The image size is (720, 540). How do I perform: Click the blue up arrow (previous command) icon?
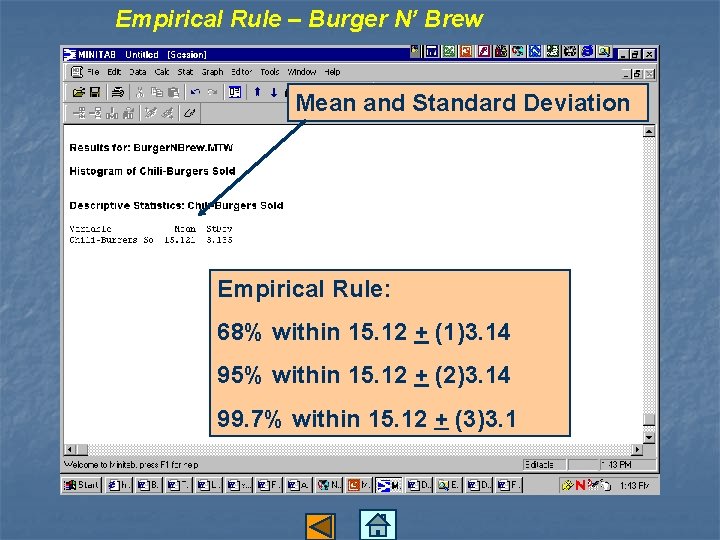(258, 92)
